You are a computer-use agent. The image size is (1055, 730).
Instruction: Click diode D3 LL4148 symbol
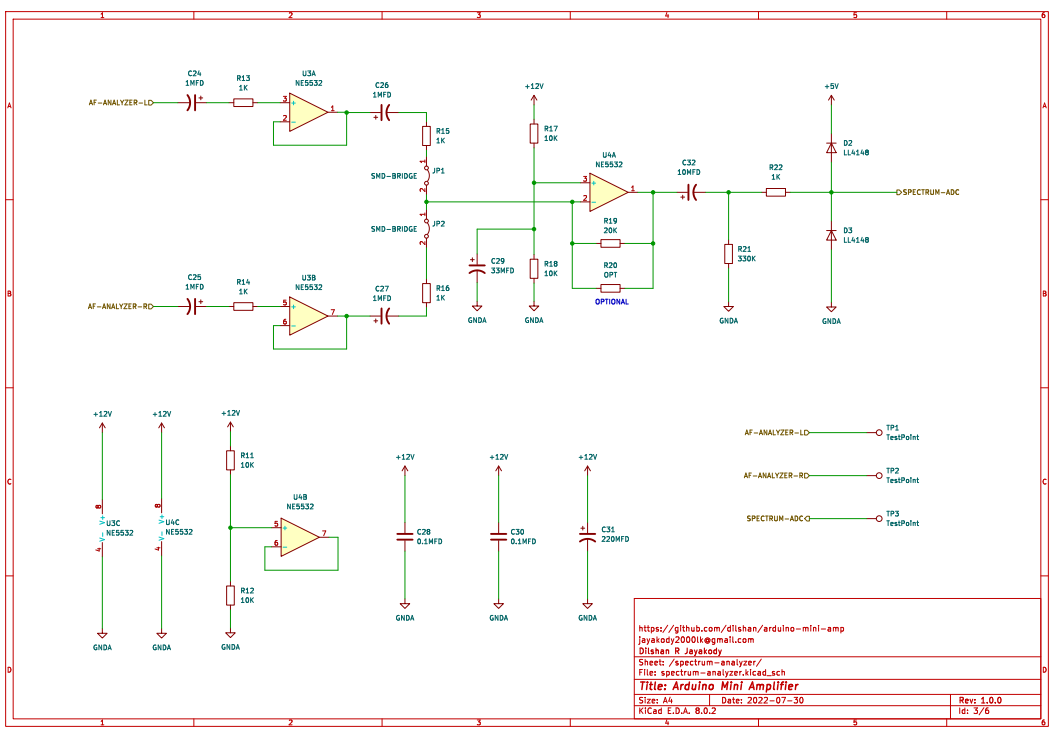(x=831, y=235)
